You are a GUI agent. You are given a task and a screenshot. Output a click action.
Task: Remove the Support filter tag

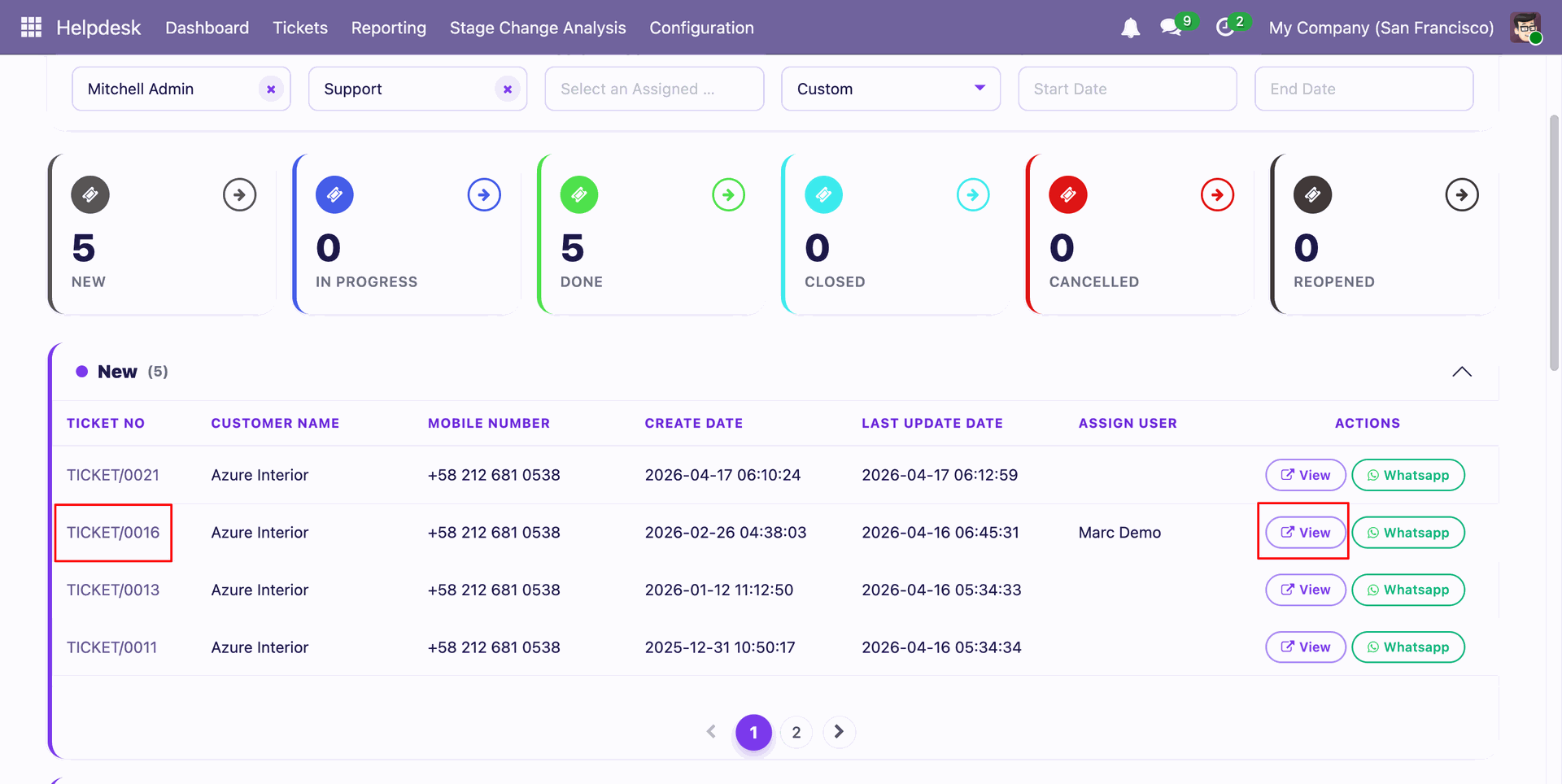point(508,89)
